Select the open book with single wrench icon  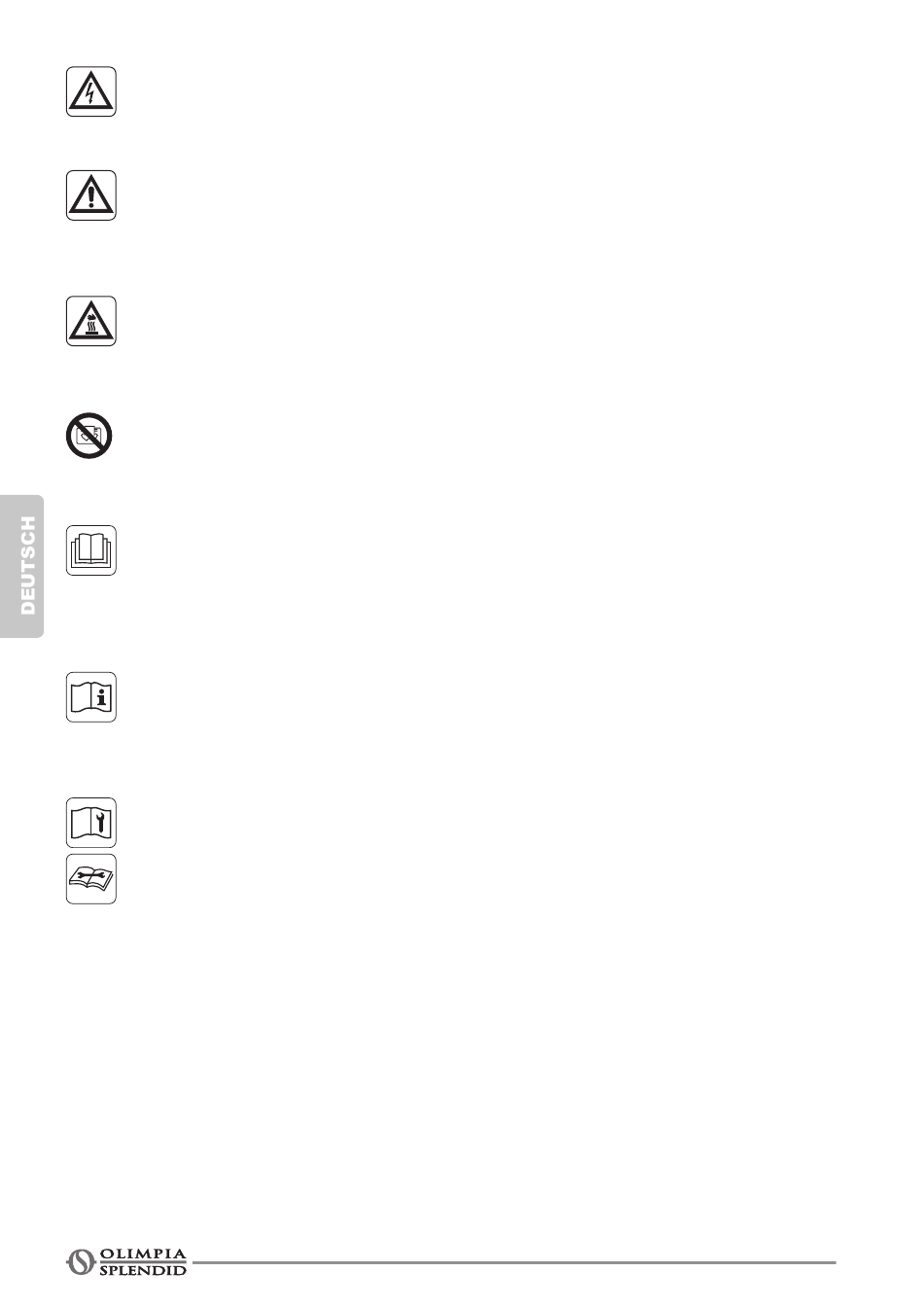click(x=91, y=824)
